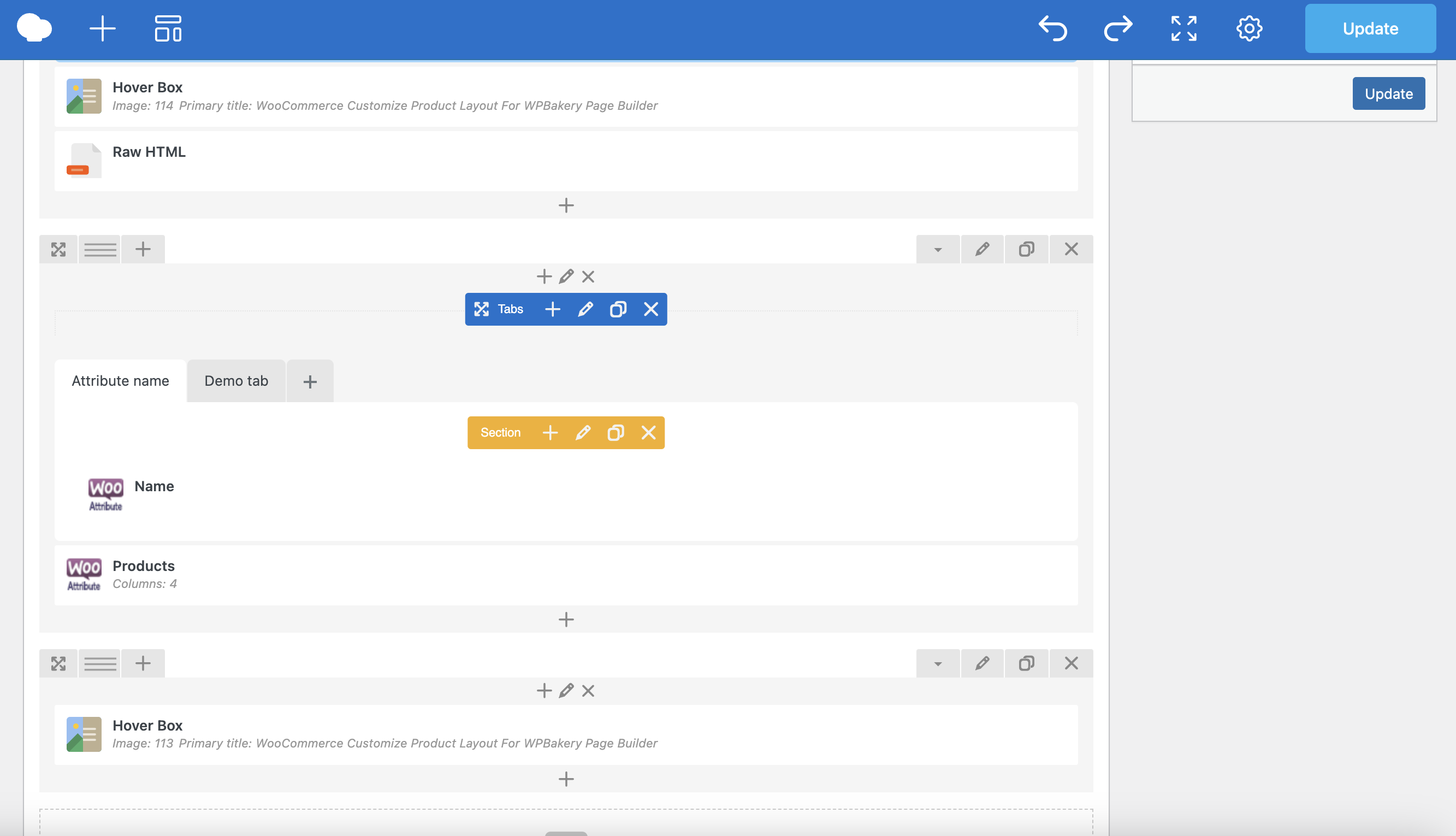The image size is (1456, 836).
Task: Delete the yellow Section element
Action: tap(648, 433)
